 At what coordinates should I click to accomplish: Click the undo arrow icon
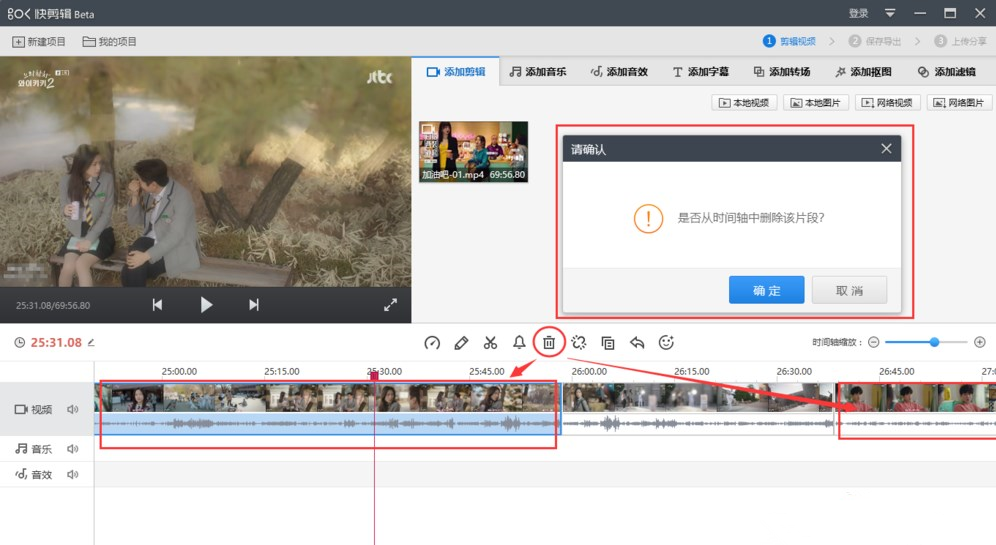[x=637, y=342]
